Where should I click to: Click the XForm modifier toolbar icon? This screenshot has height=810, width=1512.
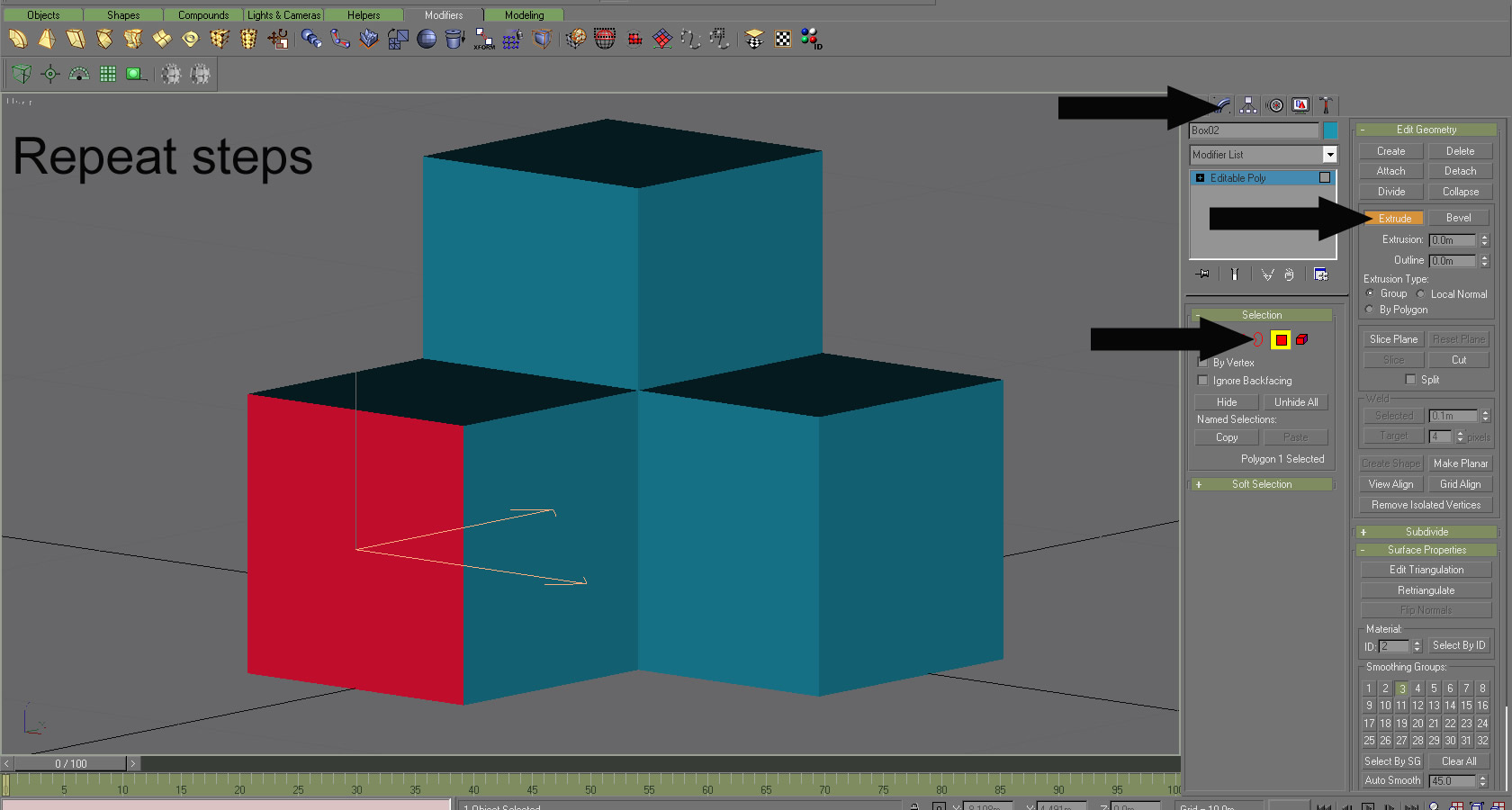[484, 39]
